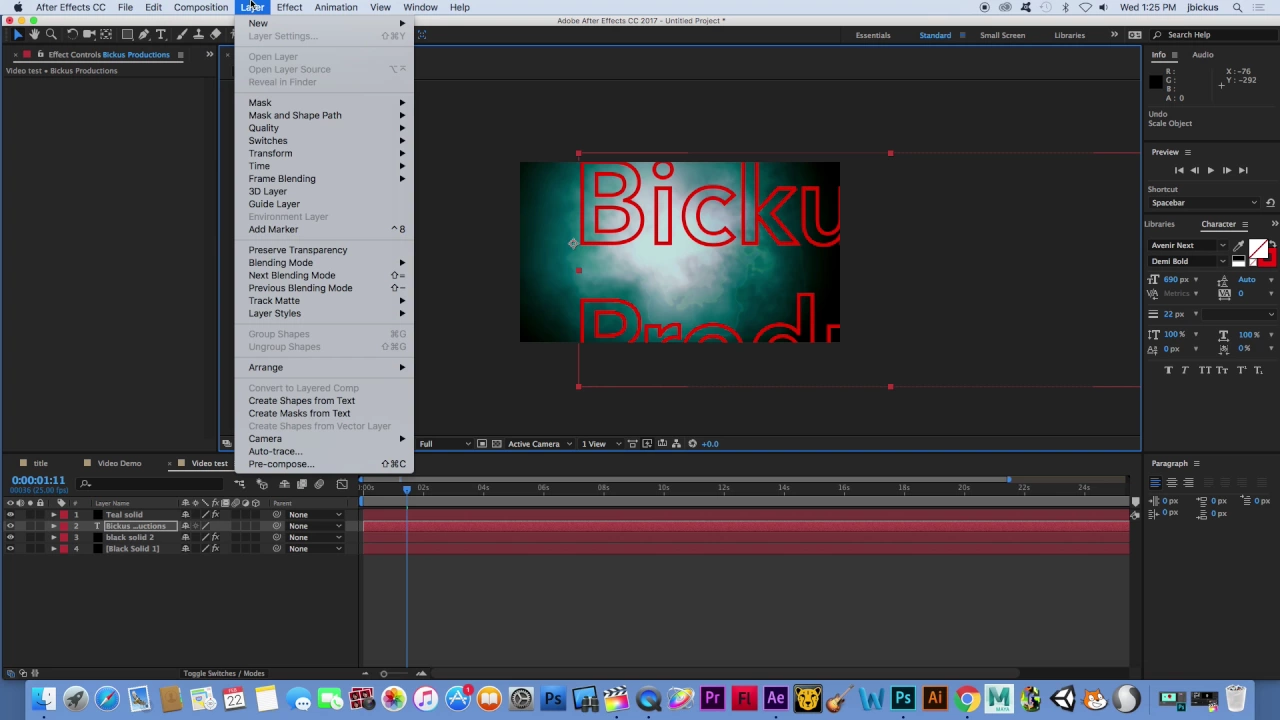Toggle effects fx switch on Teal solid
Screen dimensions: 1280x720
(215, 515)
